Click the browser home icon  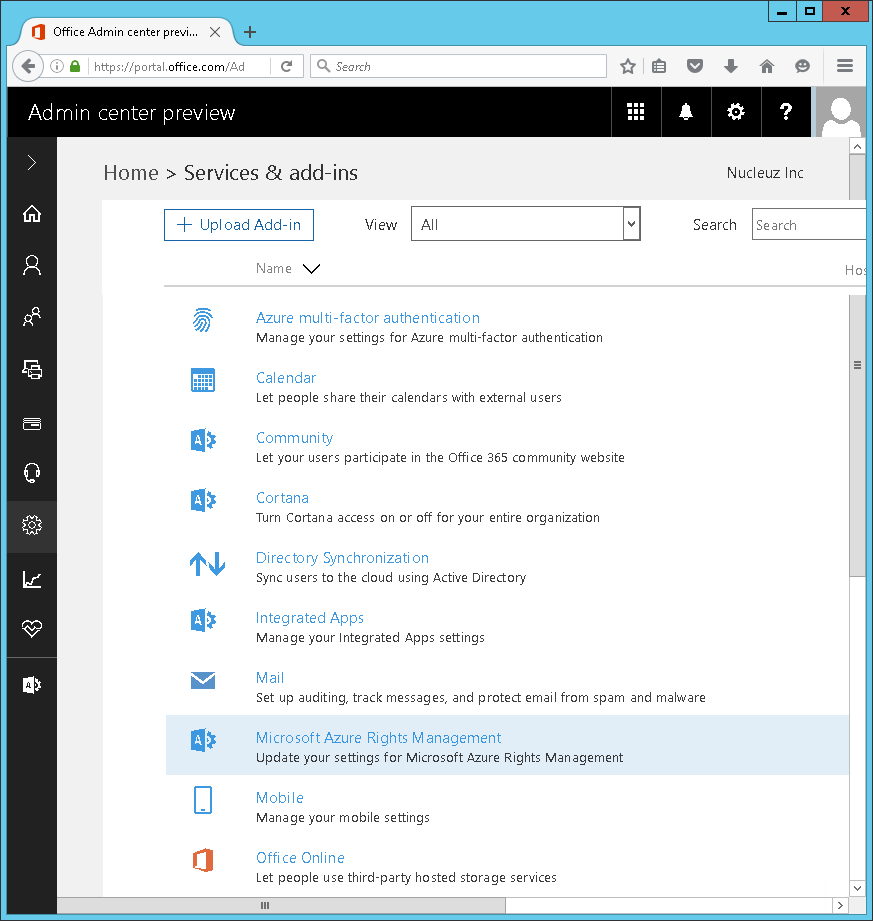pos(767,66)
